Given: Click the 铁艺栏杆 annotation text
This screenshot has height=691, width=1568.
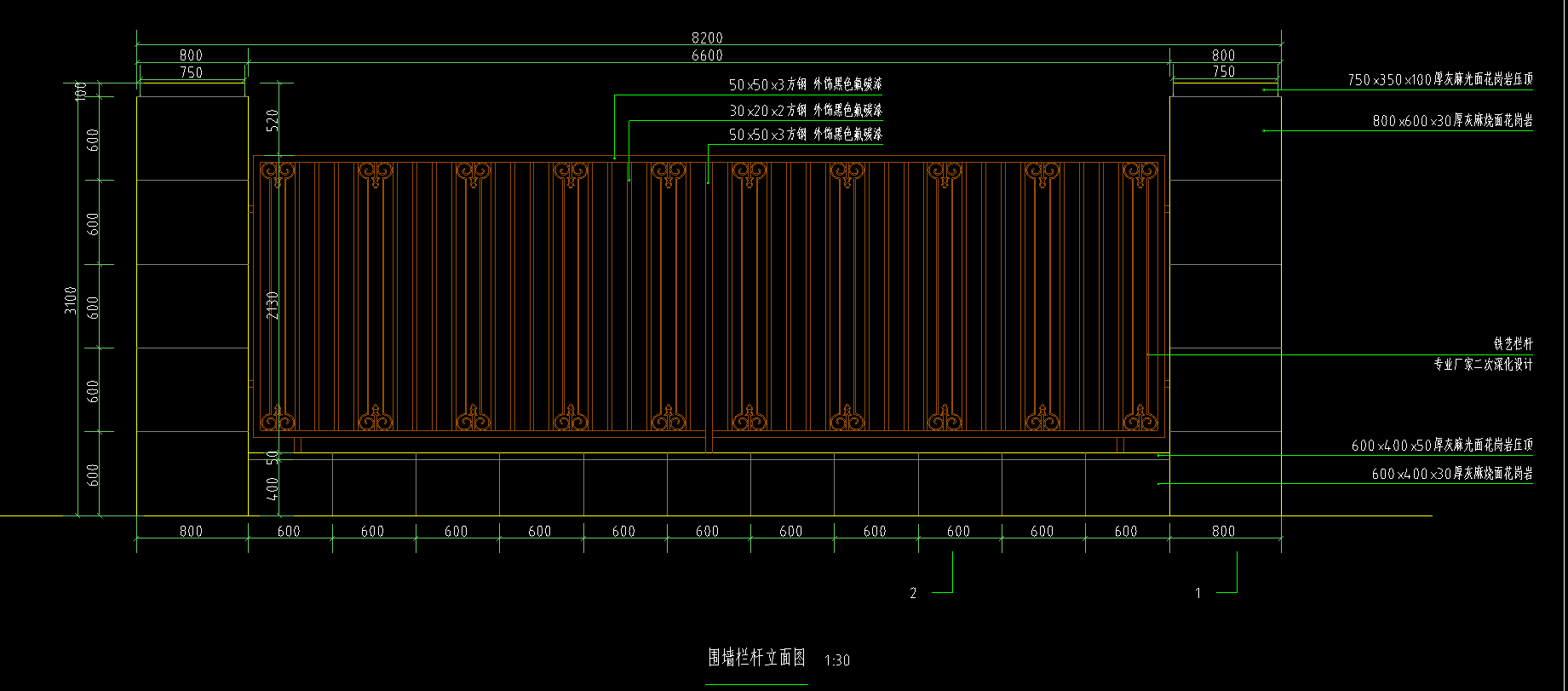Looking at the screenshot, I should click(x=1513, y=344).
